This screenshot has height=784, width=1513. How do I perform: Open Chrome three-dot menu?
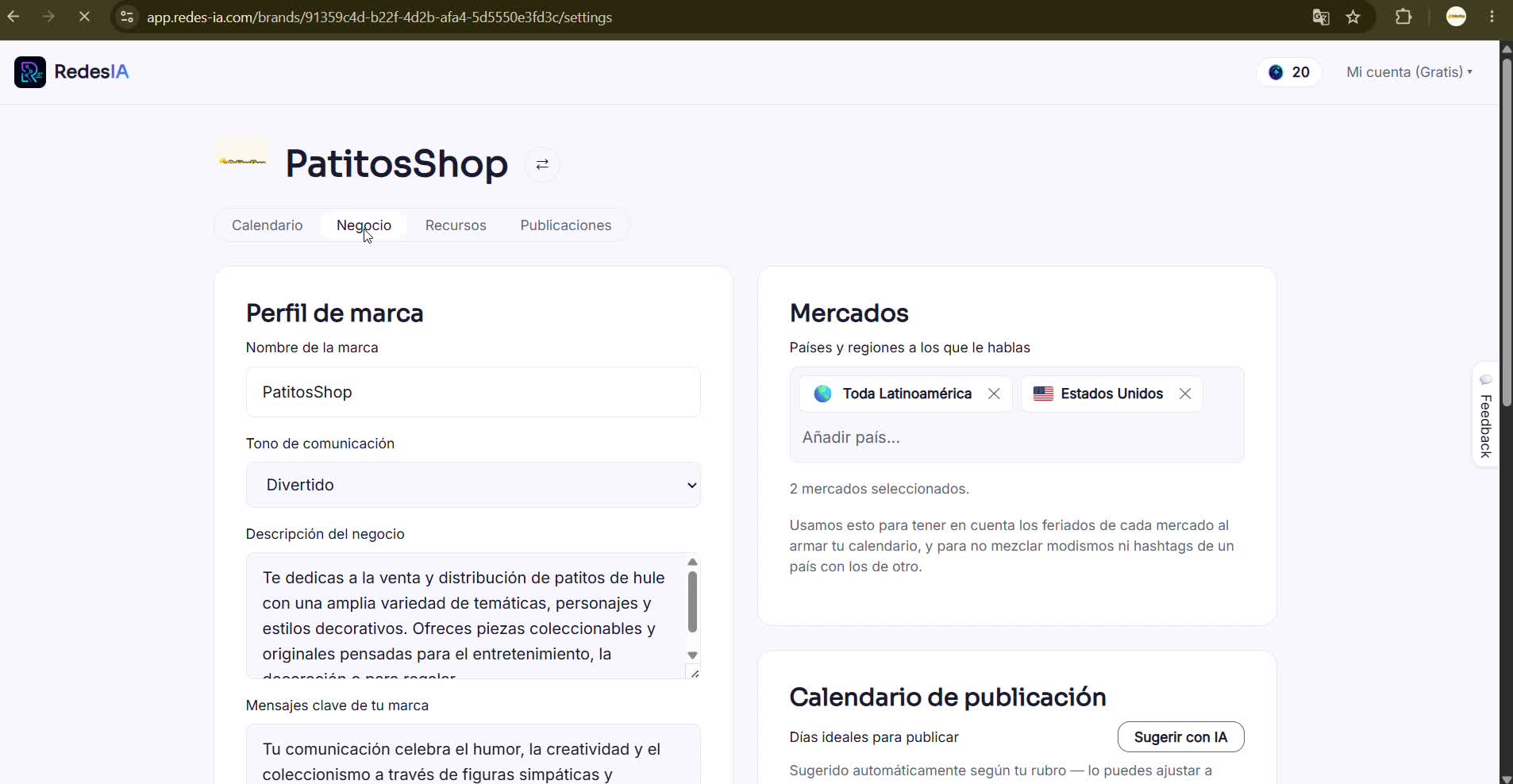point(1492,17)
